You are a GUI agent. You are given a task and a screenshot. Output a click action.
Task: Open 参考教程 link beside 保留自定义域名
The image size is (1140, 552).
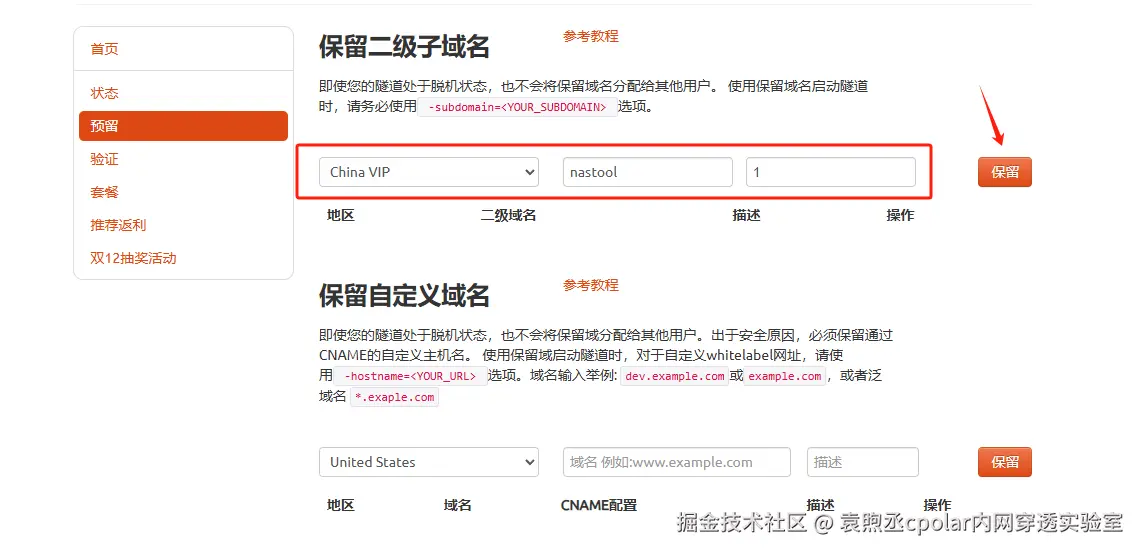[x=590, y=285]
